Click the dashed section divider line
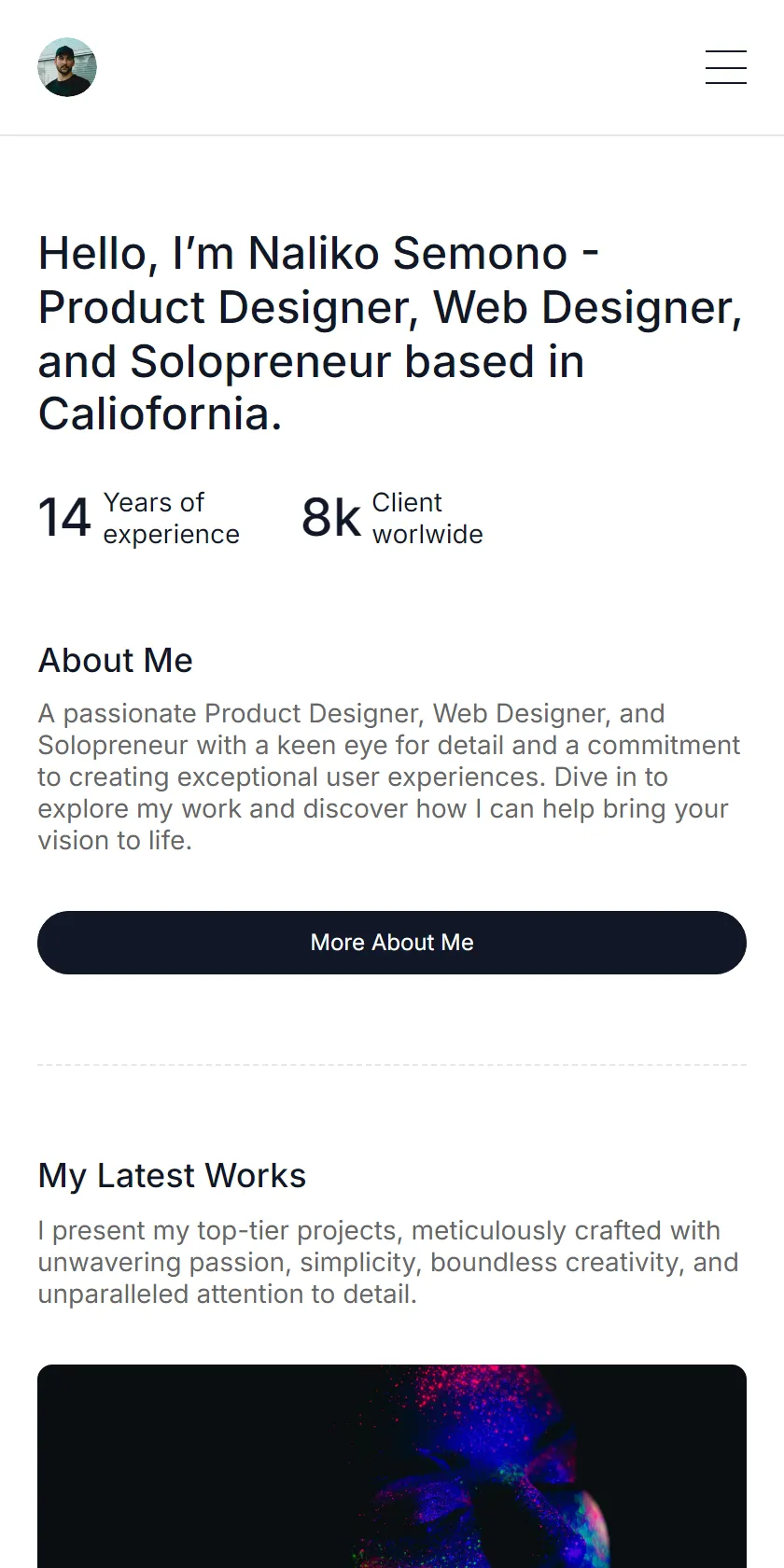The height and width of the screenshot is (1568, 784). [x=392, y=1064]
